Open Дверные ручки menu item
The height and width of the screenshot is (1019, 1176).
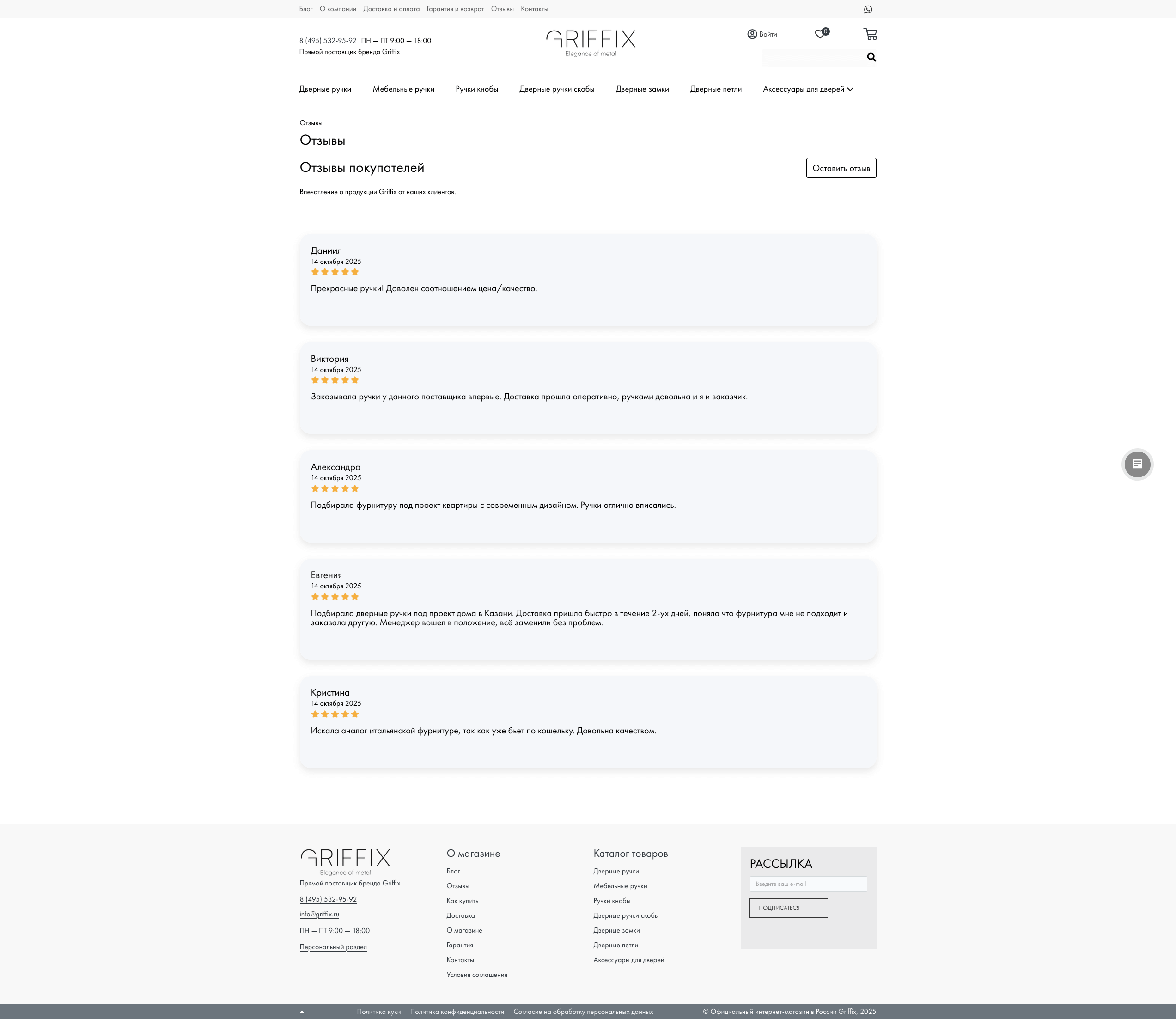pos(325,89)
